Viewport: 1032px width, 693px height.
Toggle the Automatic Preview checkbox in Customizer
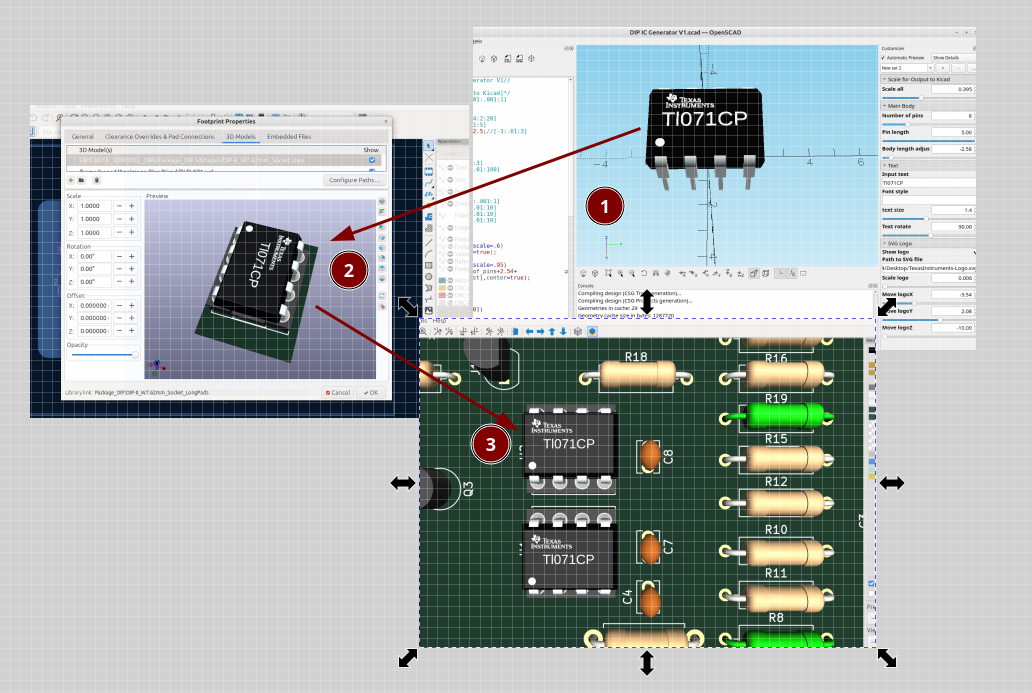point(883,58)
